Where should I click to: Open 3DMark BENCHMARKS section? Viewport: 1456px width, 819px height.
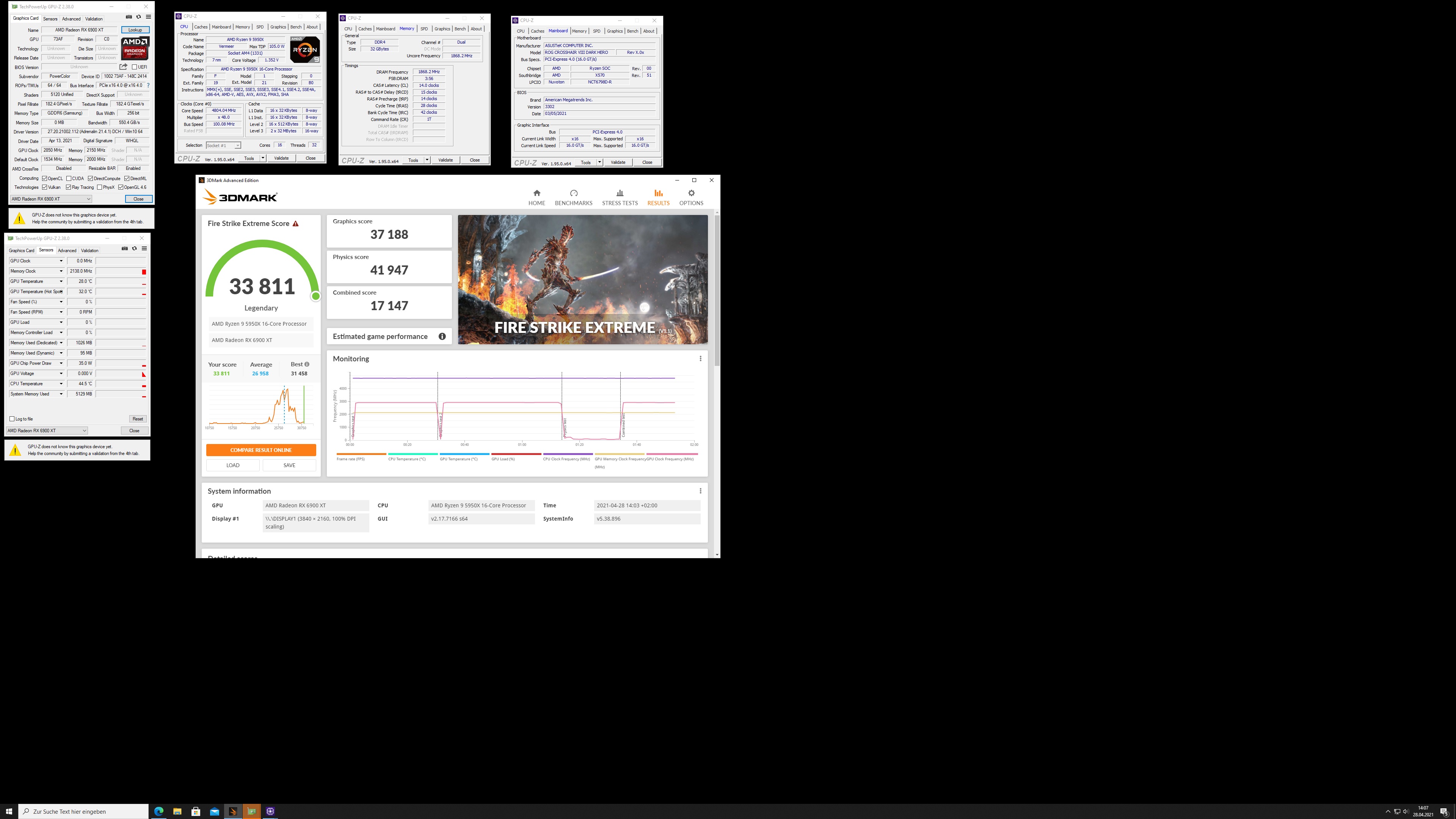tap(574, 198)
